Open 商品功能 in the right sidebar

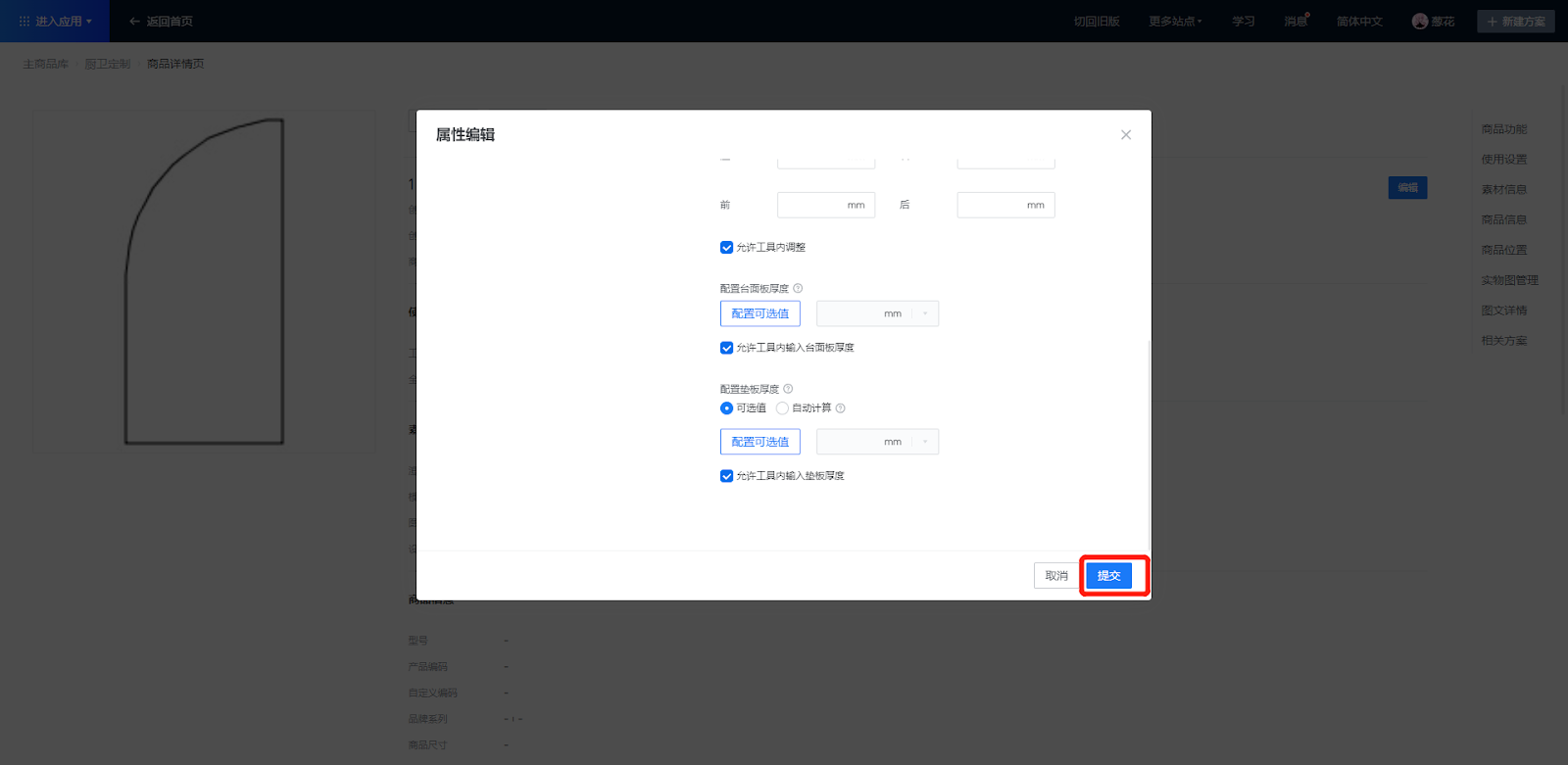pyautogui.click(x=1504, y=129)
